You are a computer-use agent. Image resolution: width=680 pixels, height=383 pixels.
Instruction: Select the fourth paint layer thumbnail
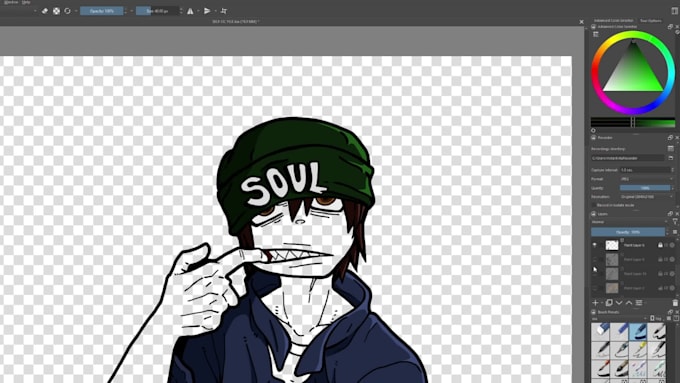click(x=612, y=288)
